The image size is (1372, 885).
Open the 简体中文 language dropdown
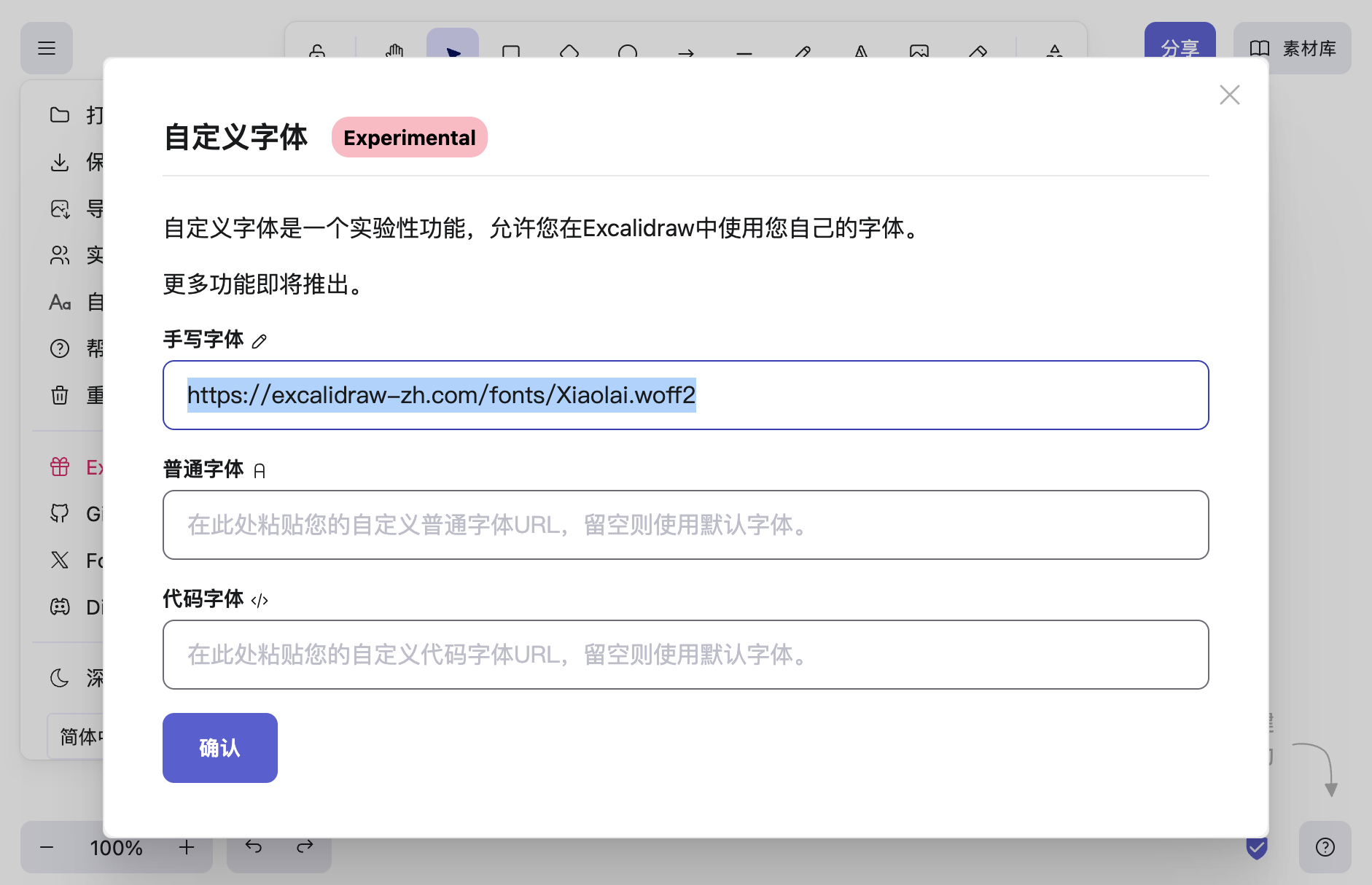pos(76,736)
